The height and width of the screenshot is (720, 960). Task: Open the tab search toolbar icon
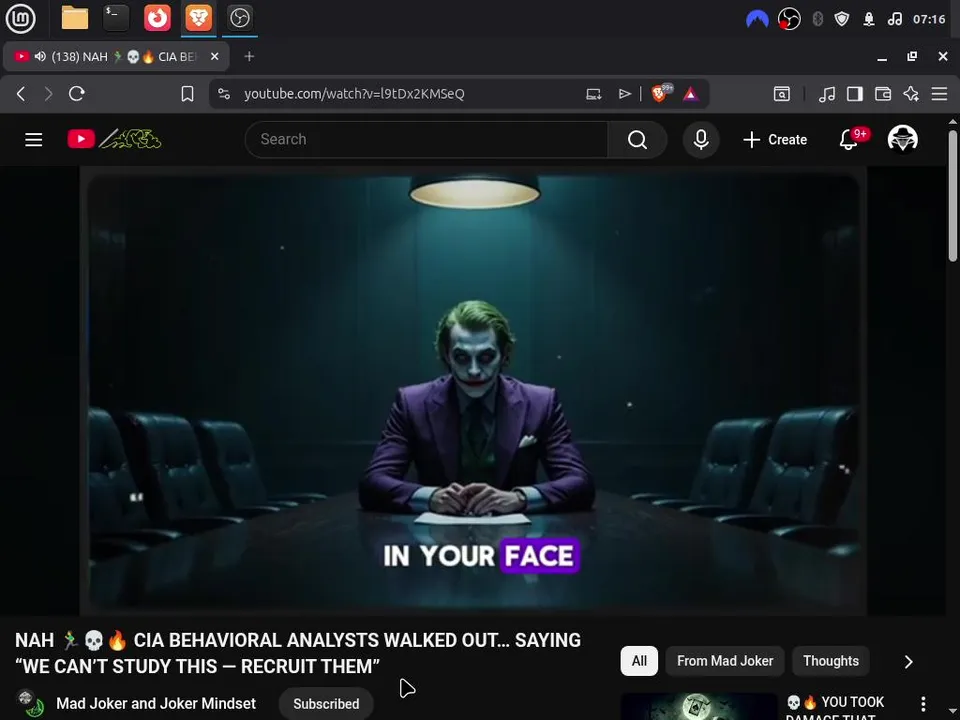click(x=782, y=94)
